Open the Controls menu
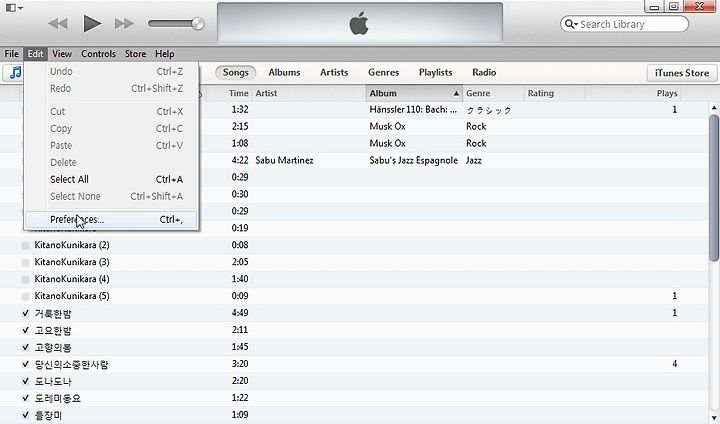Image resolution: width=720 pixels, height=424 pixels. 98,54
